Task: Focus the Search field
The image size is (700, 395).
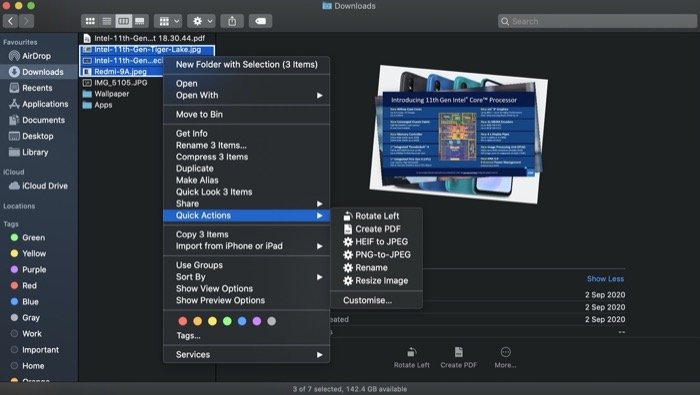Action: tap(597, 21)
